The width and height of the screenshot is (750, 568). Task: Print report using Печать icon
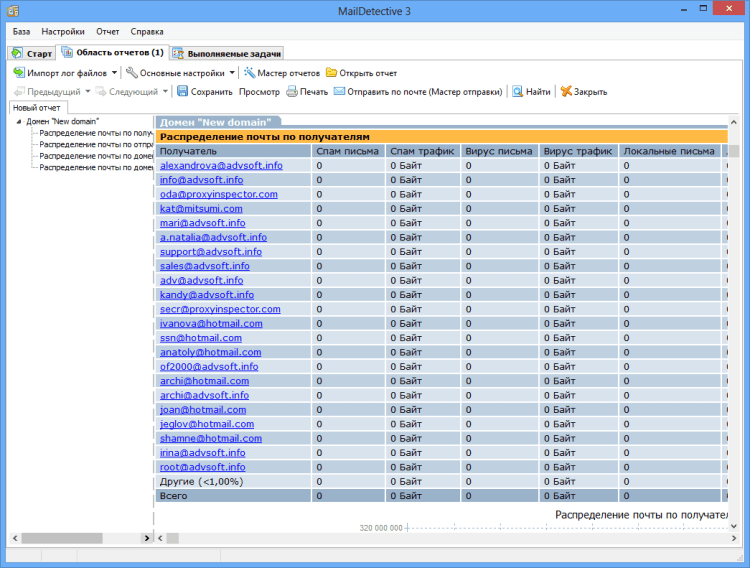click(x=292, y=92)
